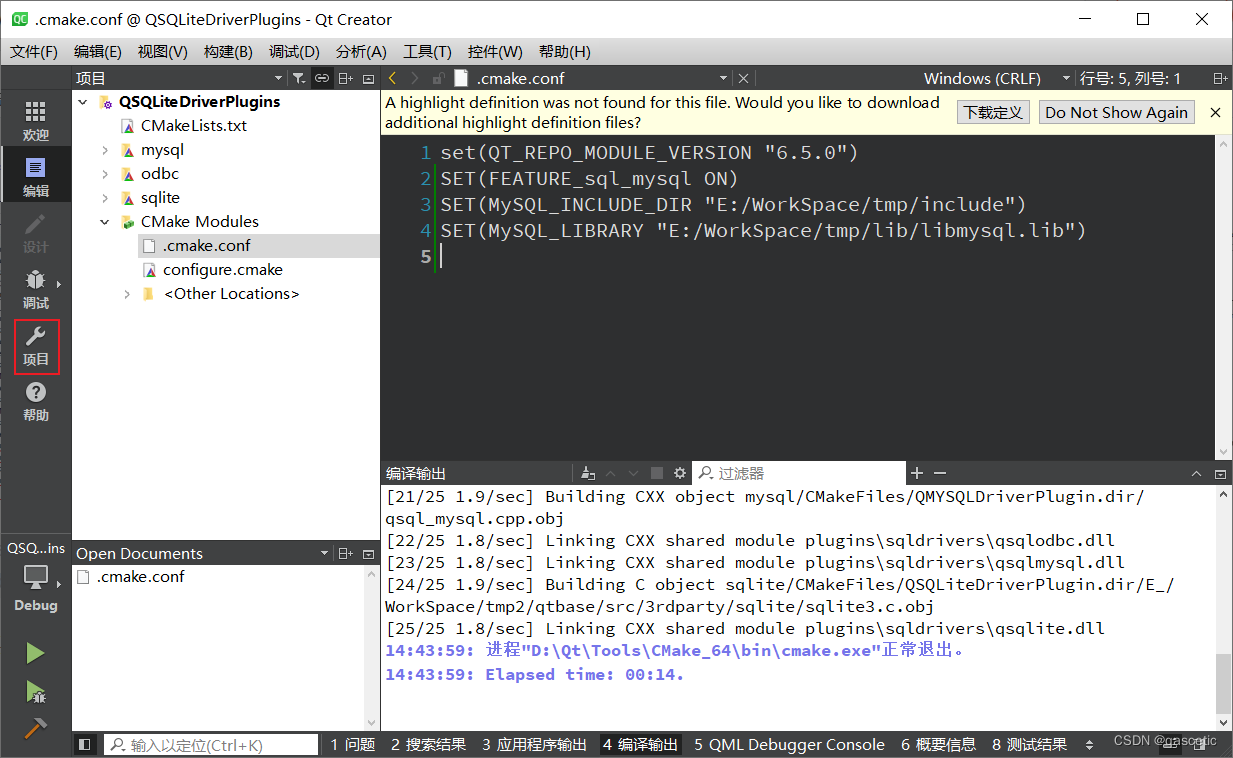Click the Do Not Show Again button

tap(1116, 112)
